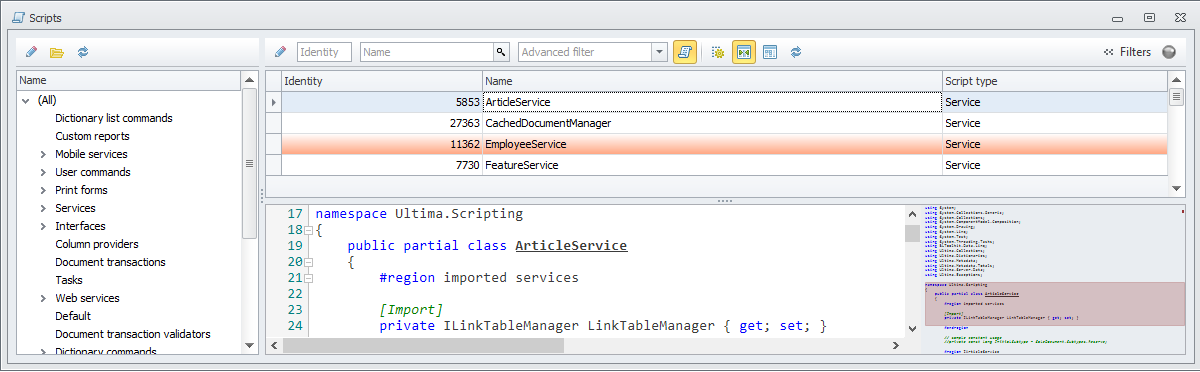Click the grid scrollbar down arrow
Image resolution: width=1200 pixels, height=372 pixels.
click(x=1176, y=187)
